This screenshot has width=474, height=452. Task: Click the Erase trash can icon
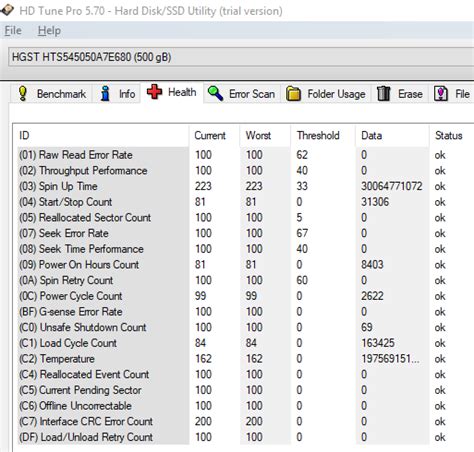[x=384, y=94]
